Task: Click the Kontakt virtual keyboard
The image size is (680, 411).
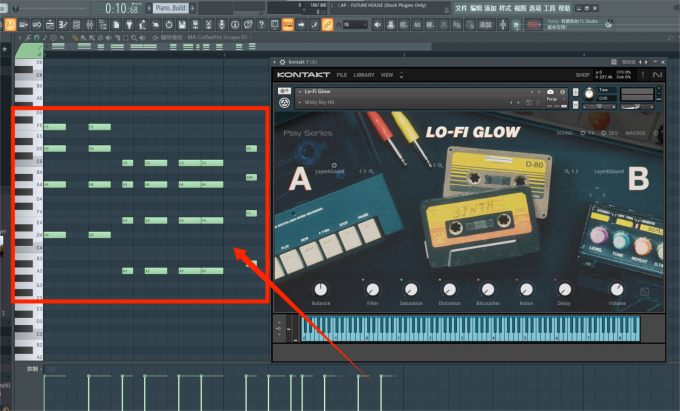Action: pos(471,329)
